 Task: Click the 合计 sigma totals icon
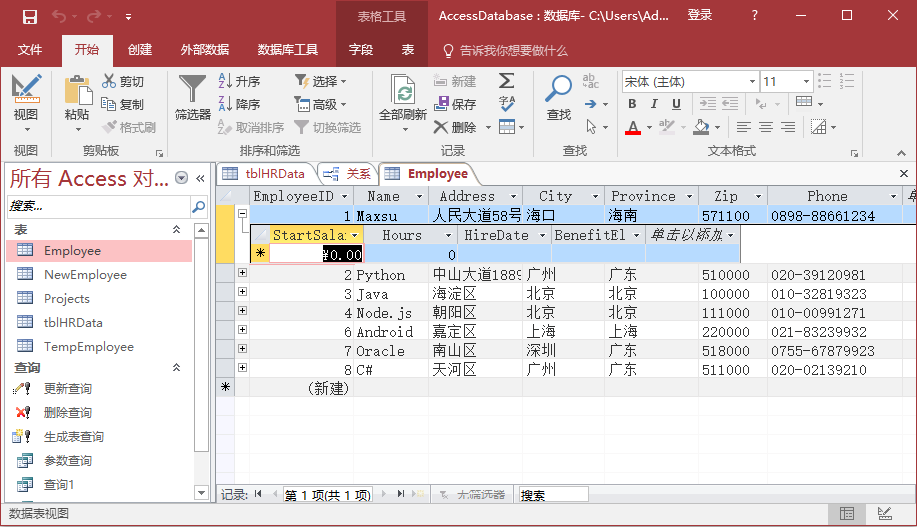pos(507,81)
